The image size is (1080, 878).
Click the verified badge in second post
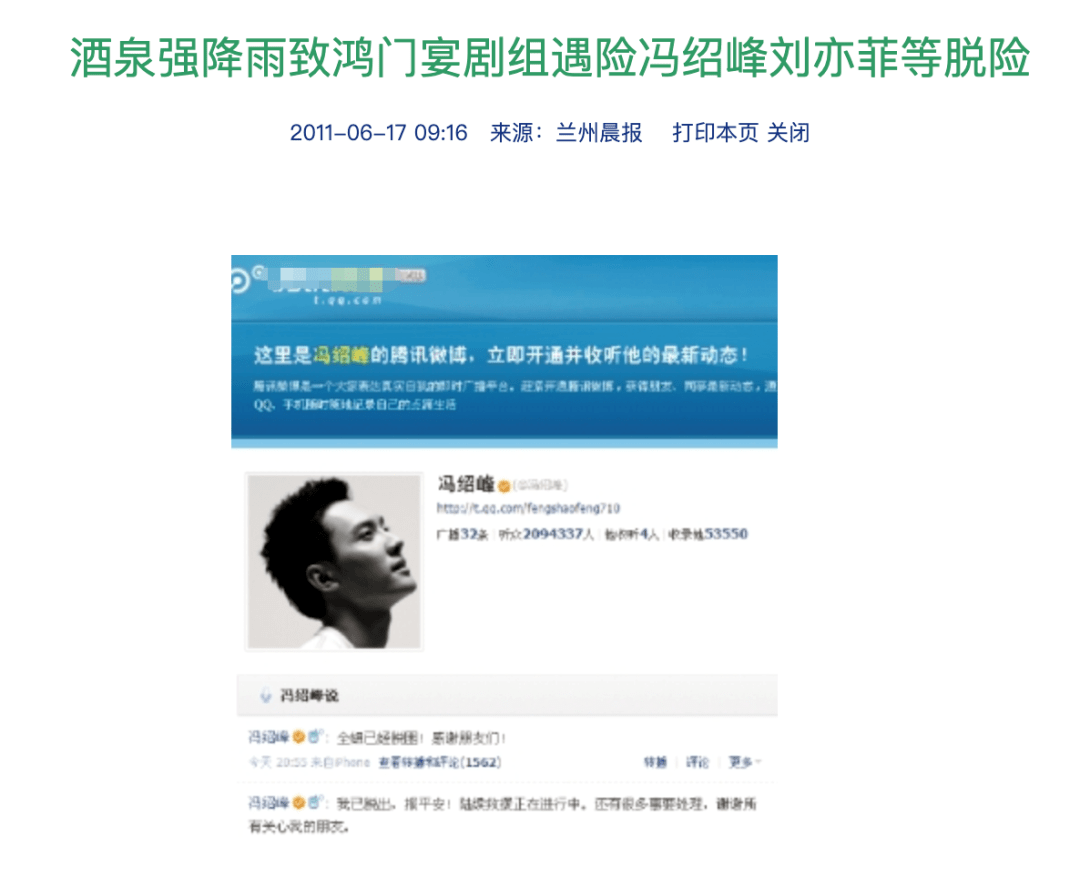(x=299, y=803)
